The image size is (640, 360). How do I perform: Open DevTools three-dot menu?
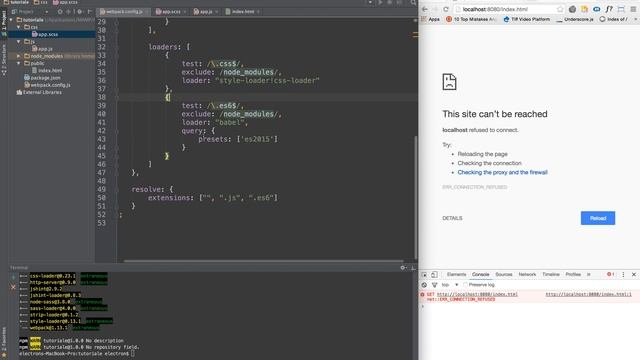tap(623, 275)
